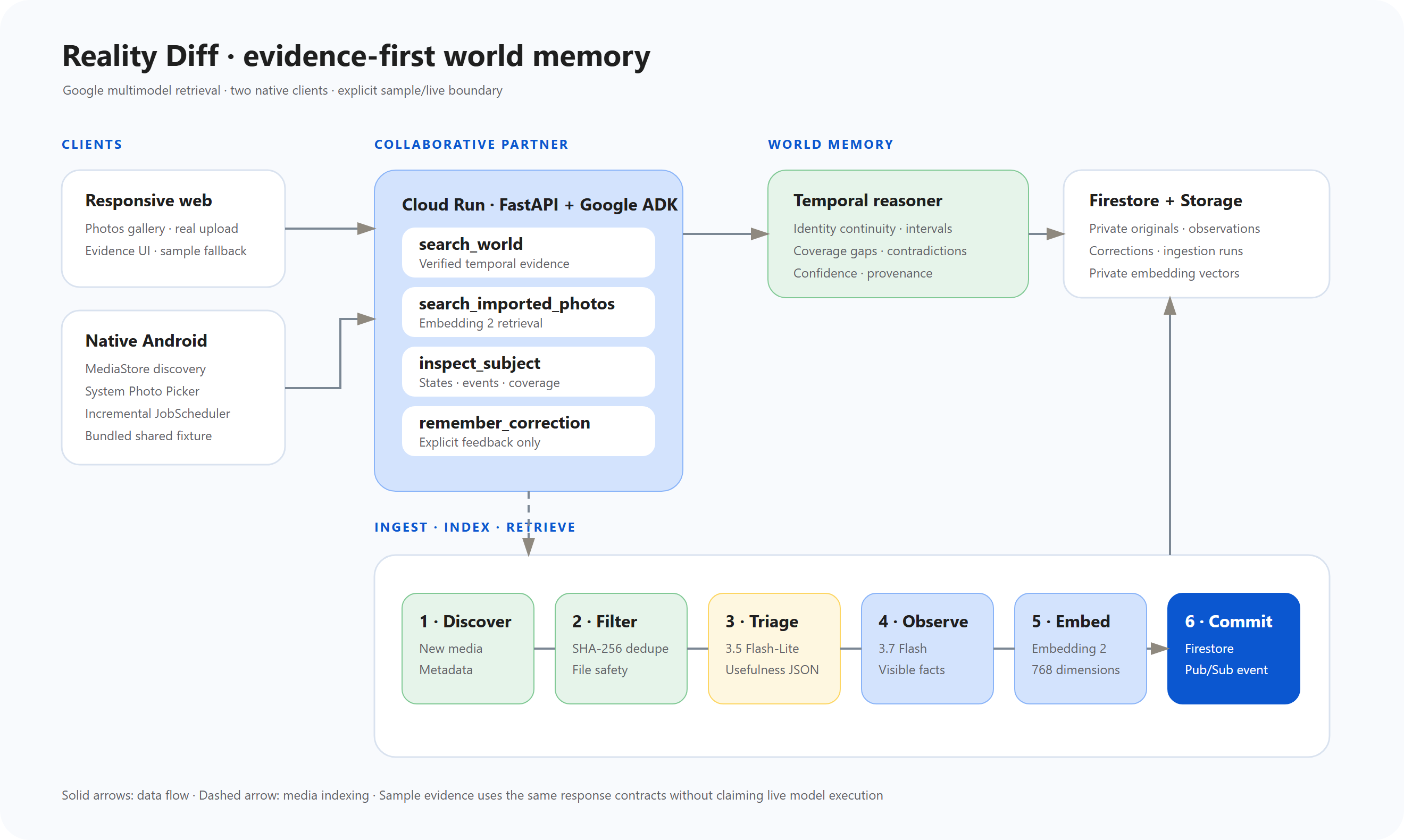
Task: Click the 'Google multimodel retrieval' subtitle line
Action: pos(282,90)
